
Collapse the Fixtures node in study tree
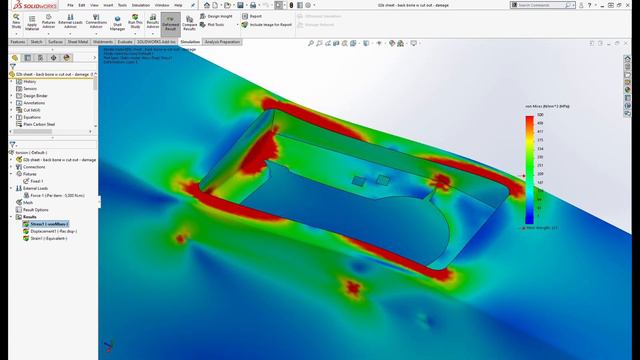click(11, 174)
